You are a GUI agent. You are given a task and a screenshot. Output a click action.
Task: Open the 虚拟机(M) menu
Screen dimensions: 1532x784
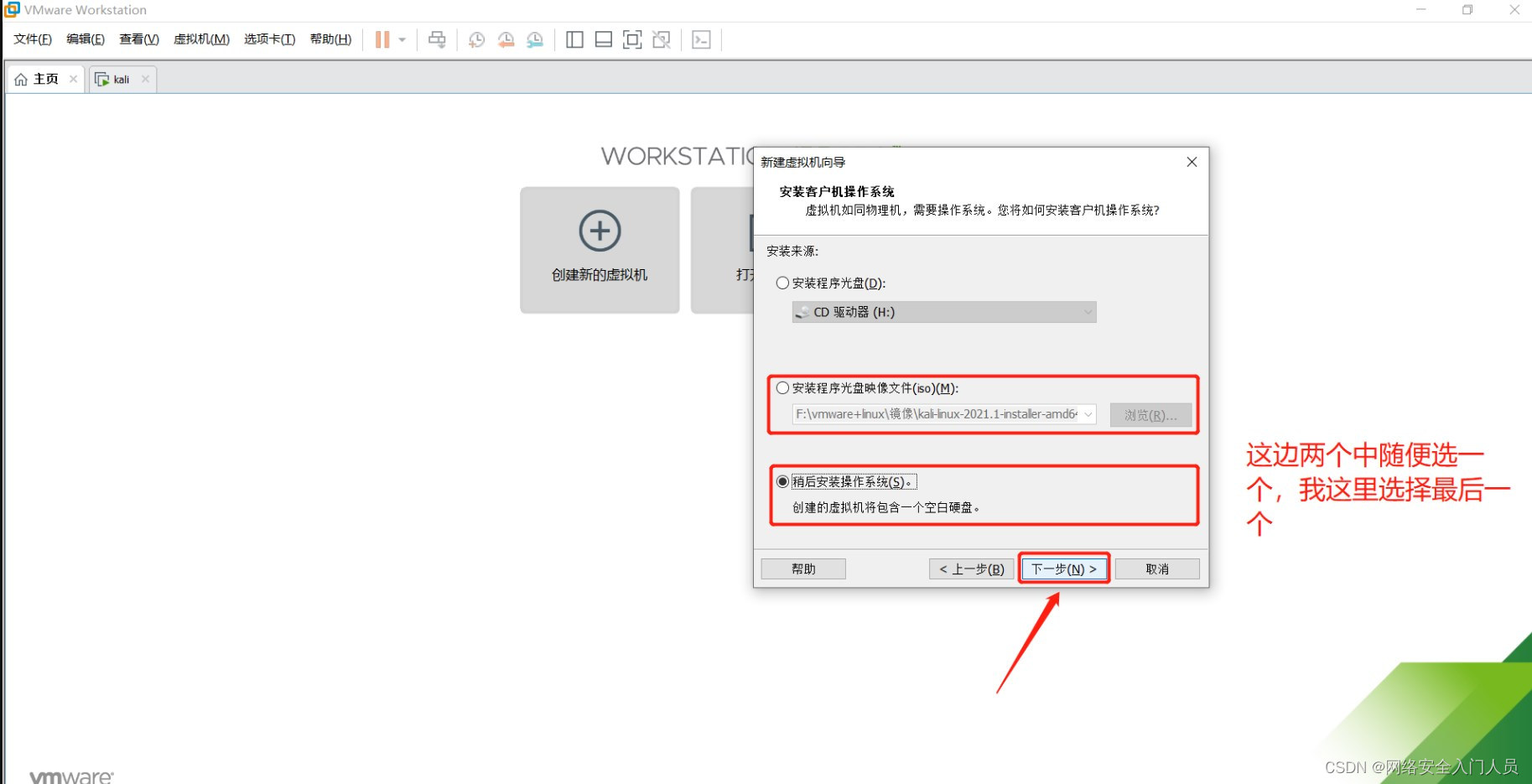pos(201,39)
